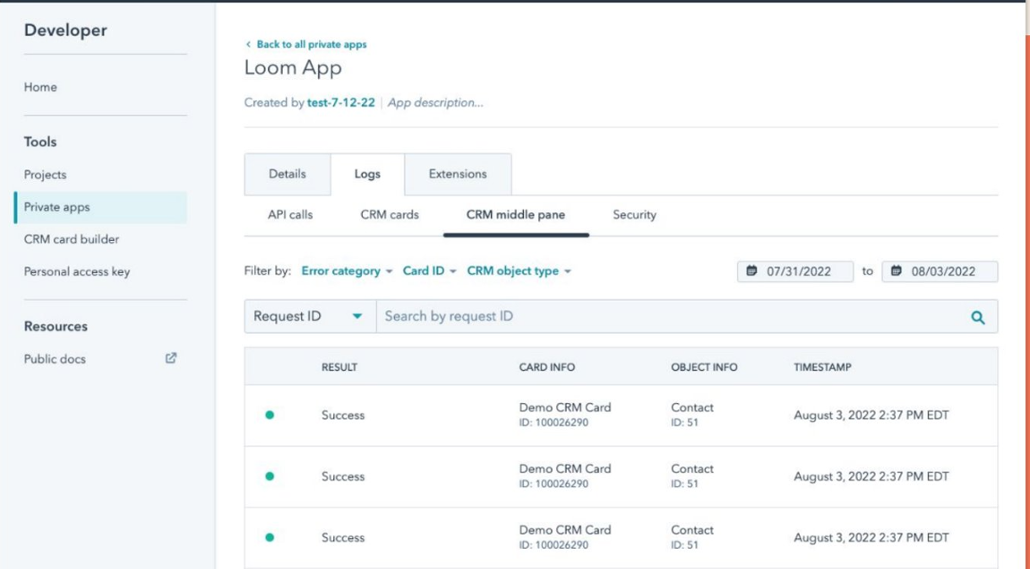Click the back chevron beside private apps
Viewport: 1030px width, 569px height.
pos(248,44)
